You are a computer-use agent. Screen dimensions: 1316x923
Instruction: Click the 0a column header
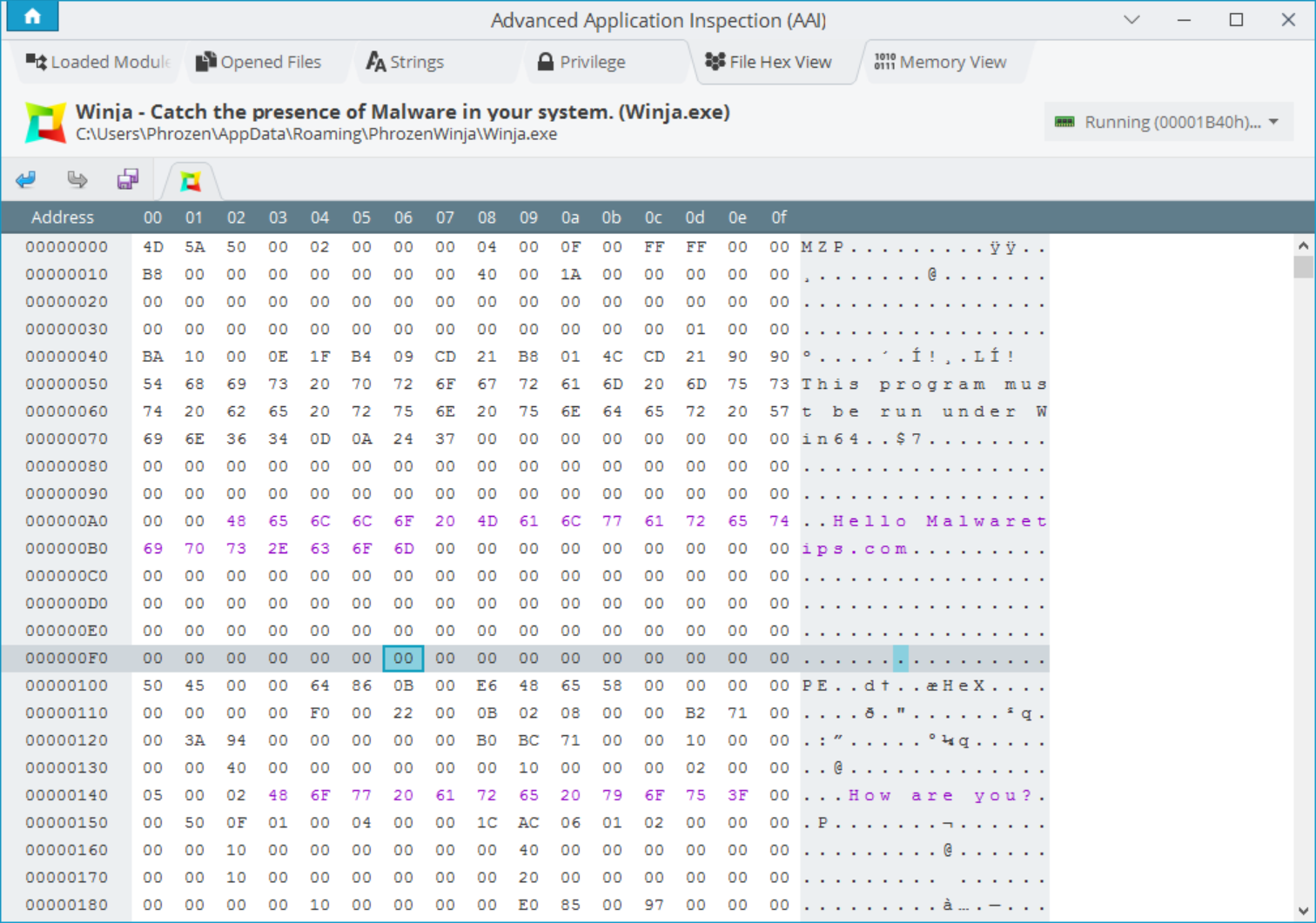[570, 217]
